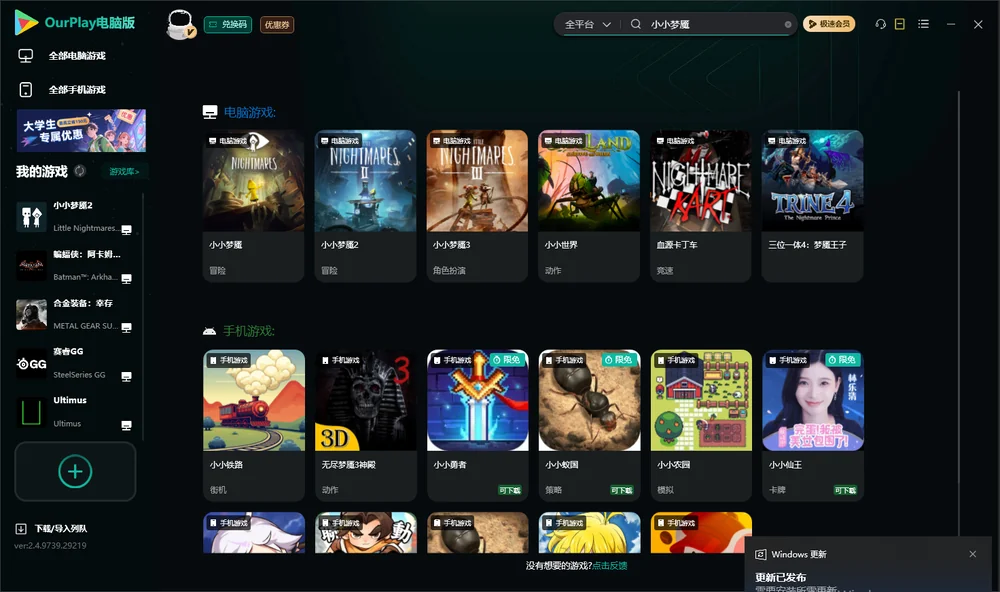
Task: Open the 小小勇者 mobile game card
Action: click(x=477, y=425)
